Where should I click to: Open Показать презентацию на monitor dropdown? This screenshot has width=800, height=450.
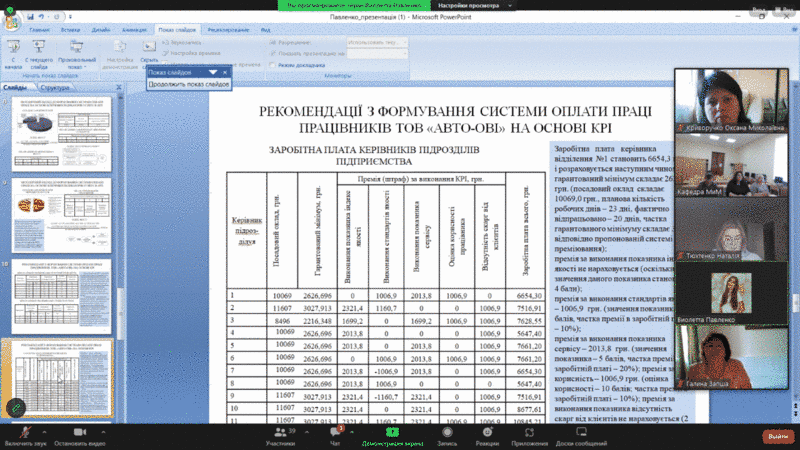click(377, 53)
